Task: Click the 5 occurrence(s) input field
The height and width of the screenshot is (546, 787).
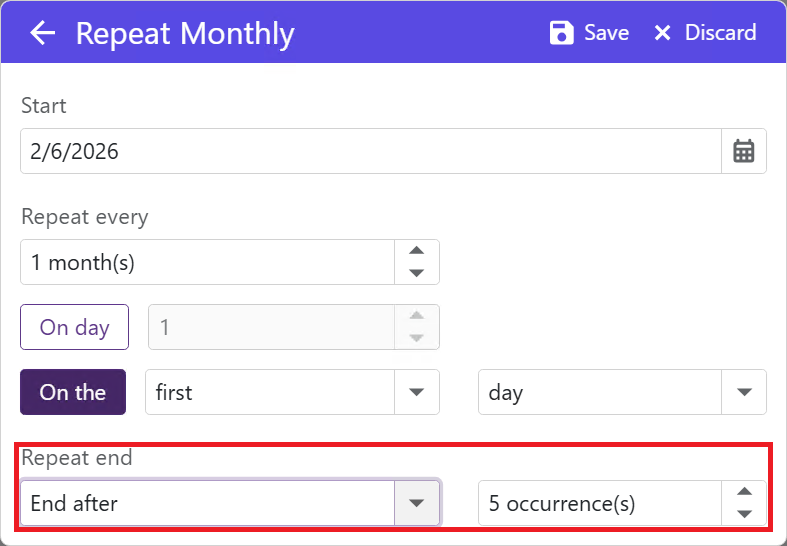Action: click(x=600, y=503)
